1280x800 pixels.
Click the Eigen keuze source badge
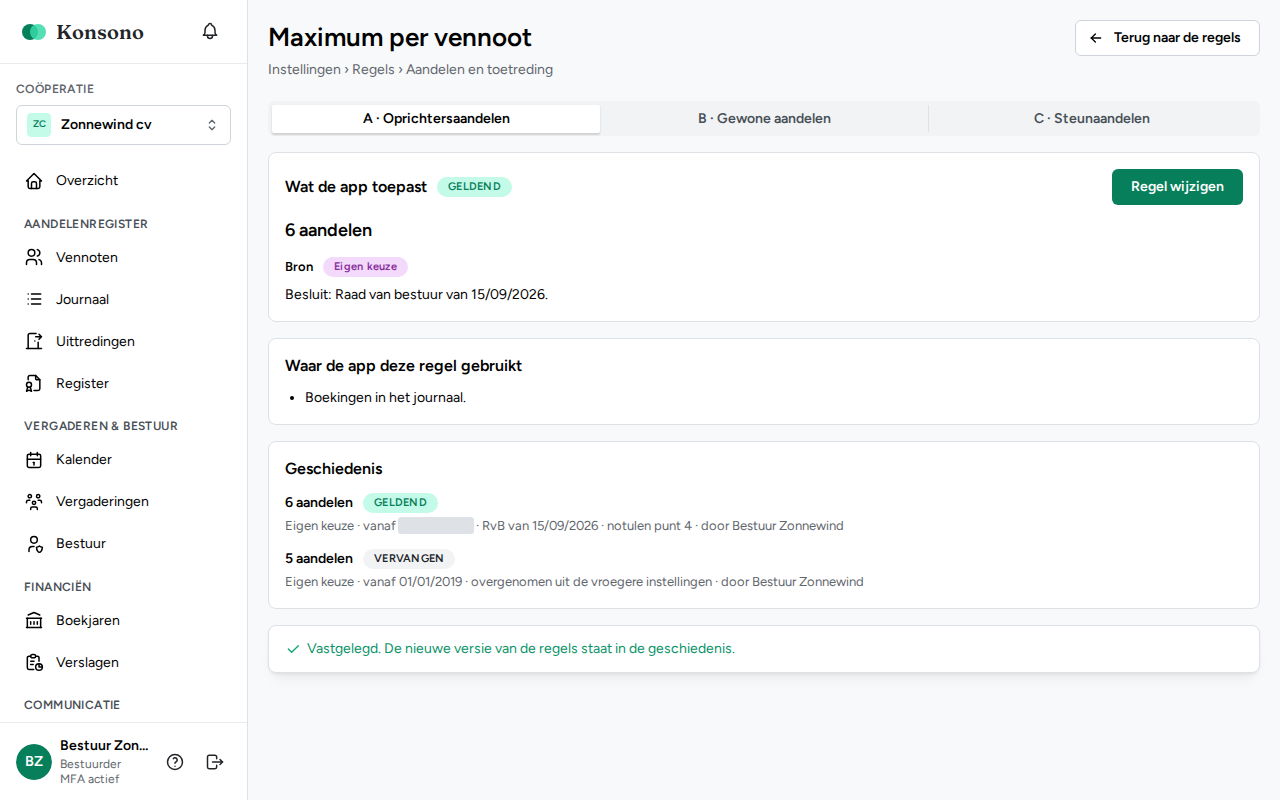point(365,267)
